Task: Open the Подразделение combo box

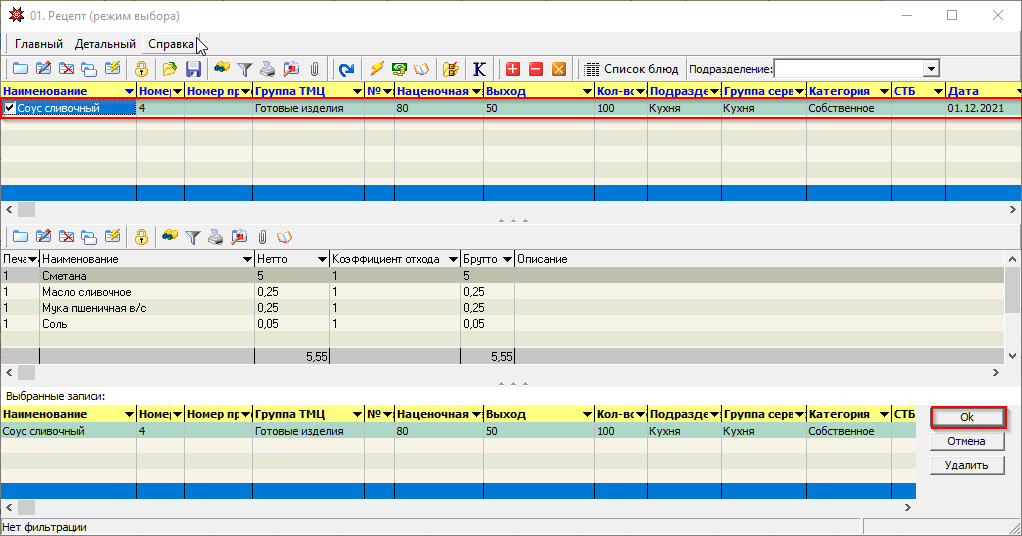Action: point(931,69)
